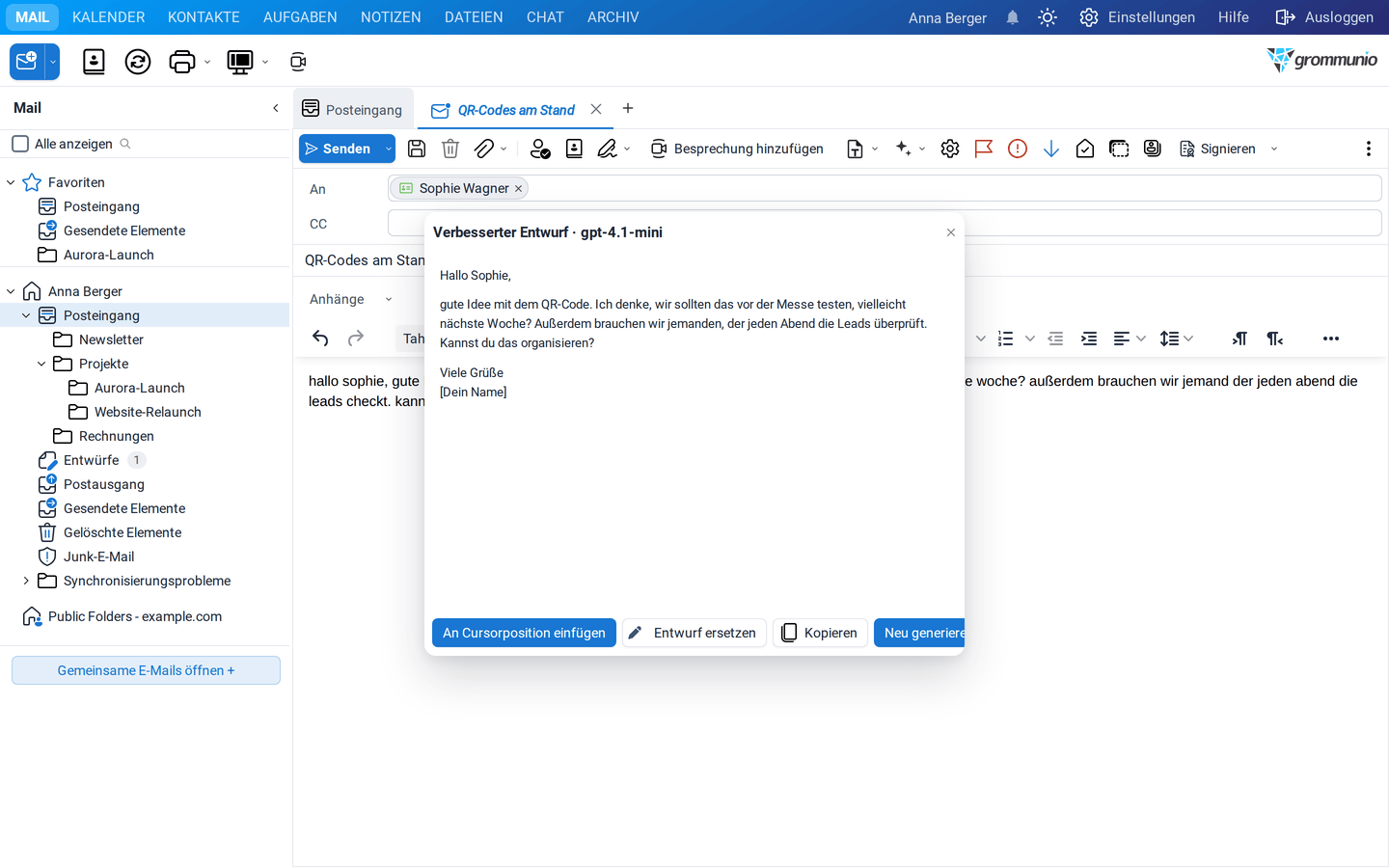Toggle the red follow-up flag

click(x=984, y=149)
